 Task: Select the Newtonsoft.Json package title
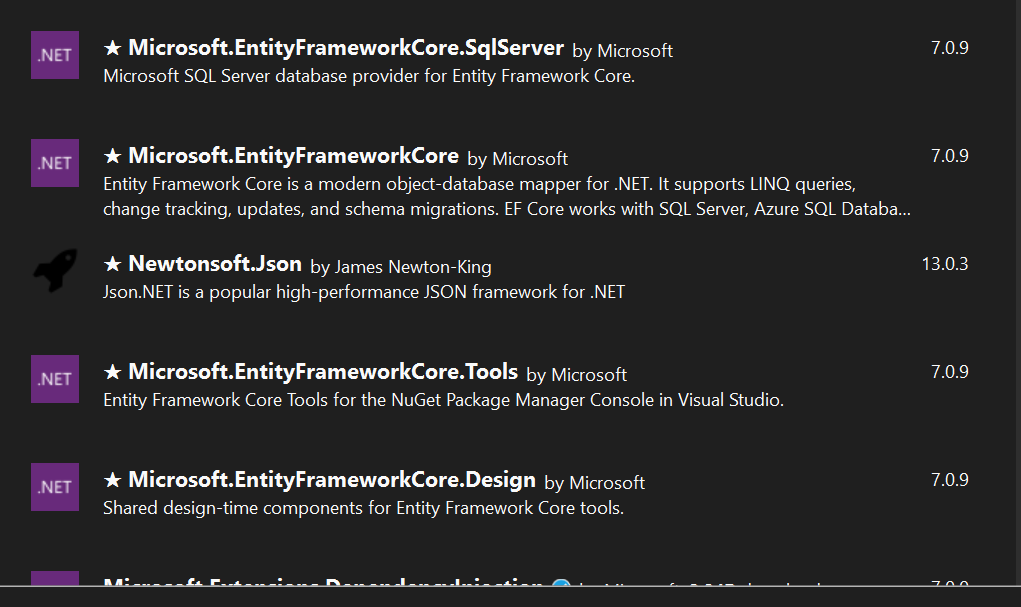click(215, 264)
